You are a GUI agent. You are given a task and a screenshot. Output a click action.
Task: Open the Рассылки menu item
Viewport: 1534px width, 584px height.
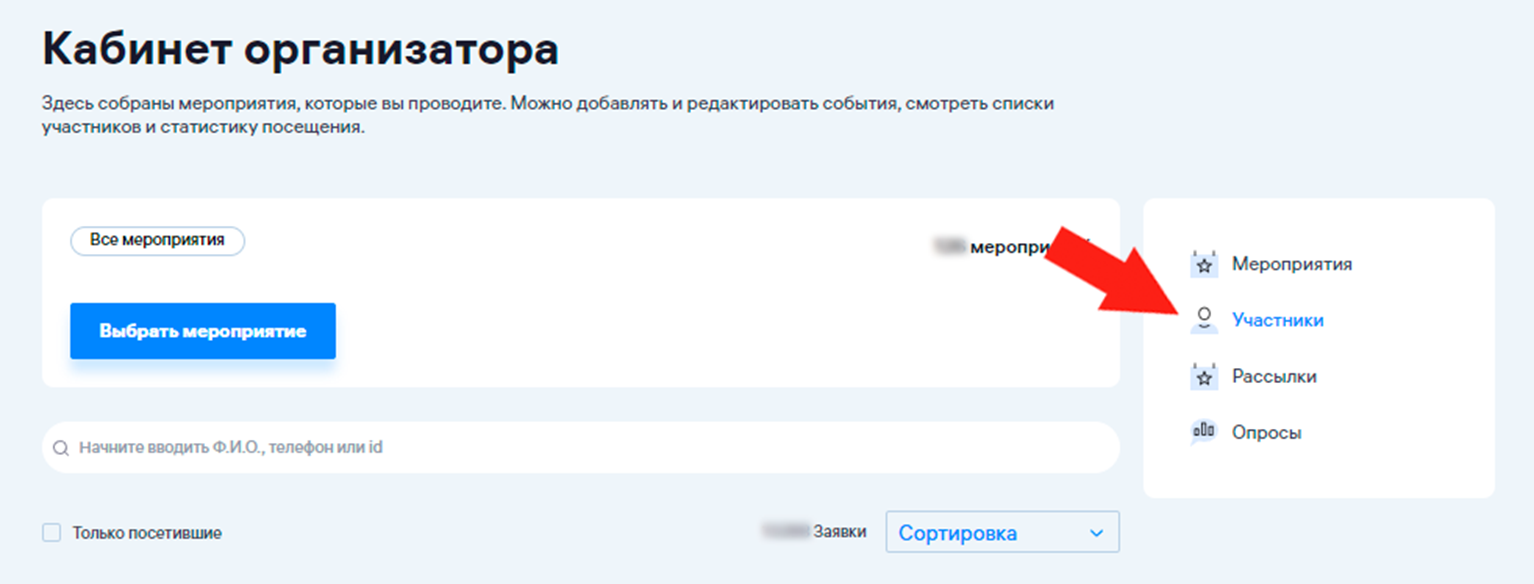(x=1274, y=377)
